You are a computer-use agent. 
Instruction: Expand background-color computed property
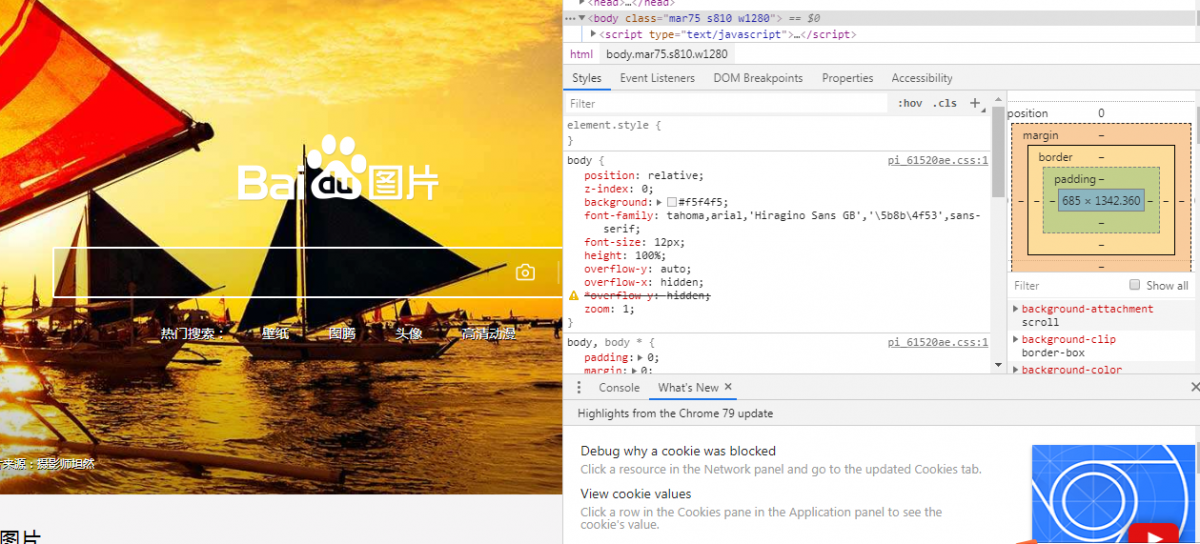point(1016,370)
